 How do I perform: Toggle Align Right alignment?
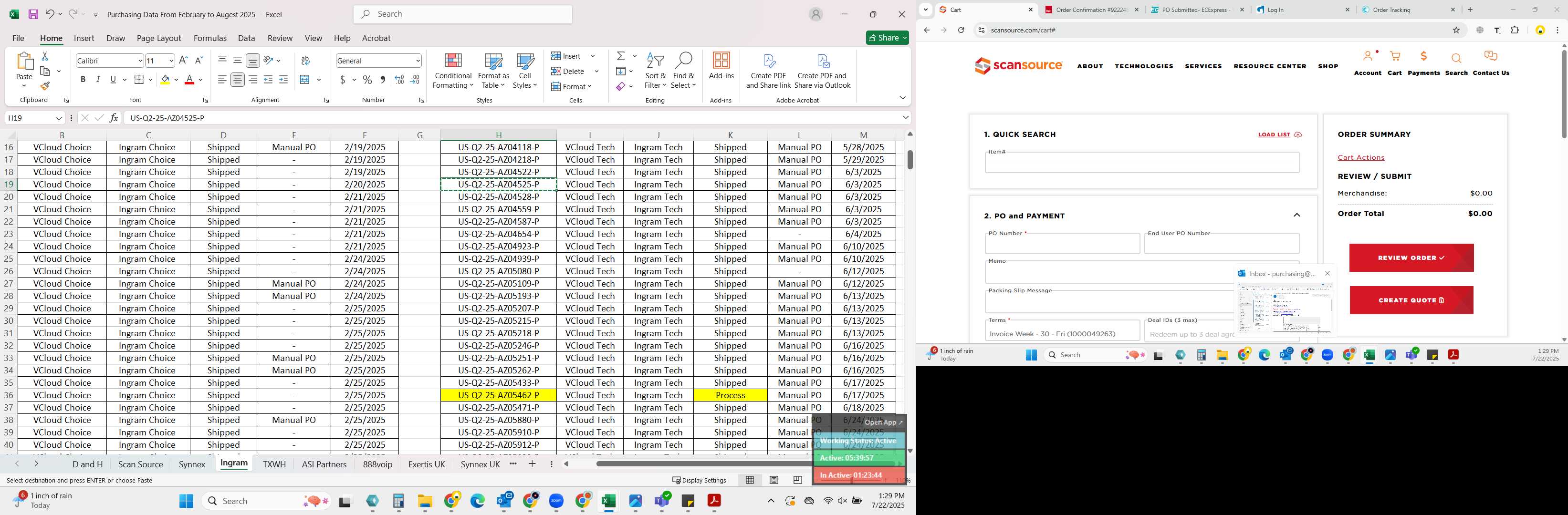pos(252,80)
